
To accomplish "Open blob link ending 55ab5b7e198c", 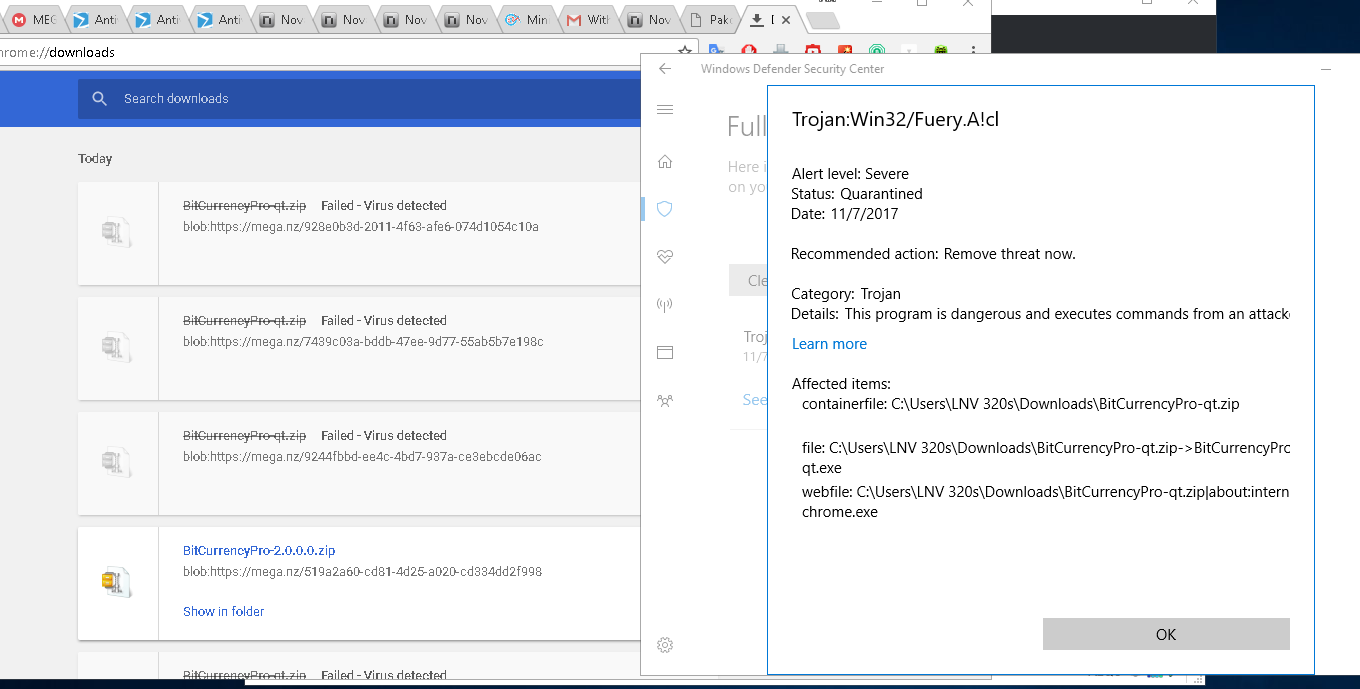I will coord(363,342).
